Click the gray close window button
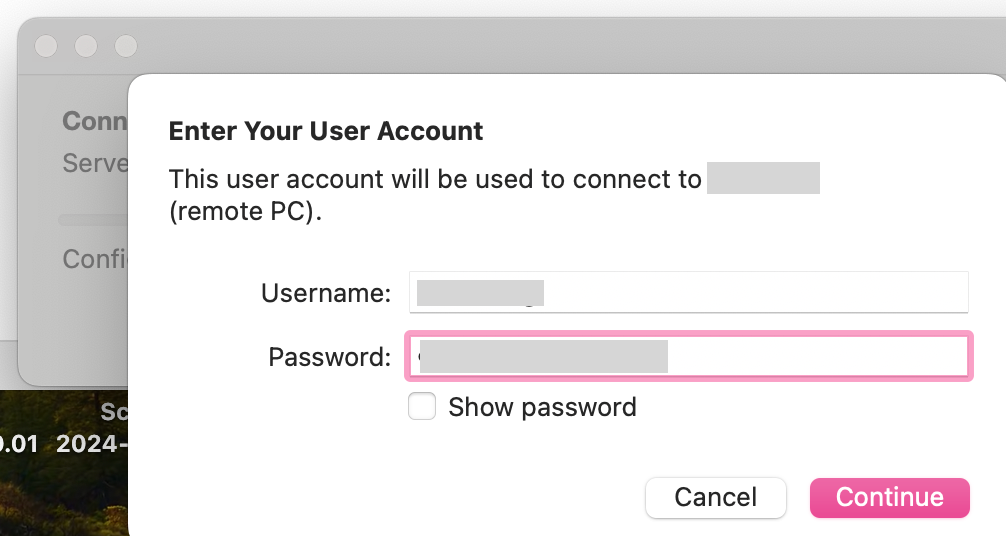Viewport: 1006px width, 536px height. [46, 46]
